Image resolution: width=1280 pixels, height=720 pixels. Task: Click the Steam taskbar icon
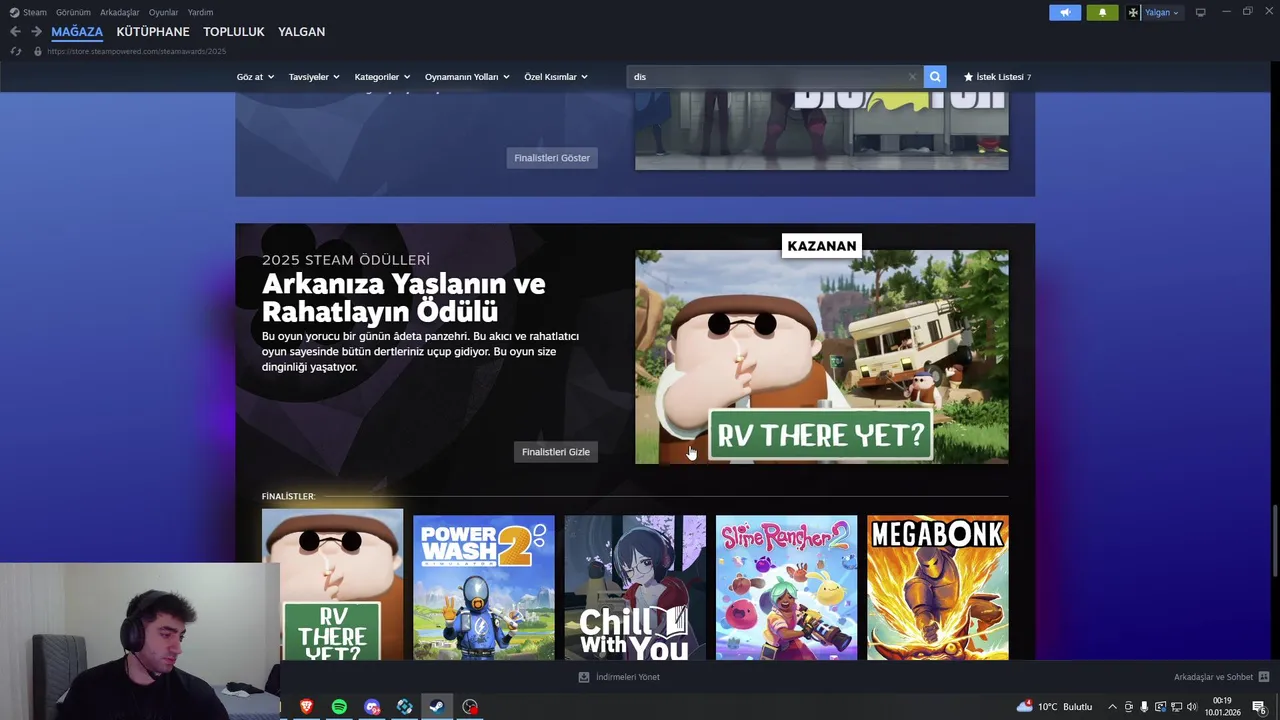[437, 707]
